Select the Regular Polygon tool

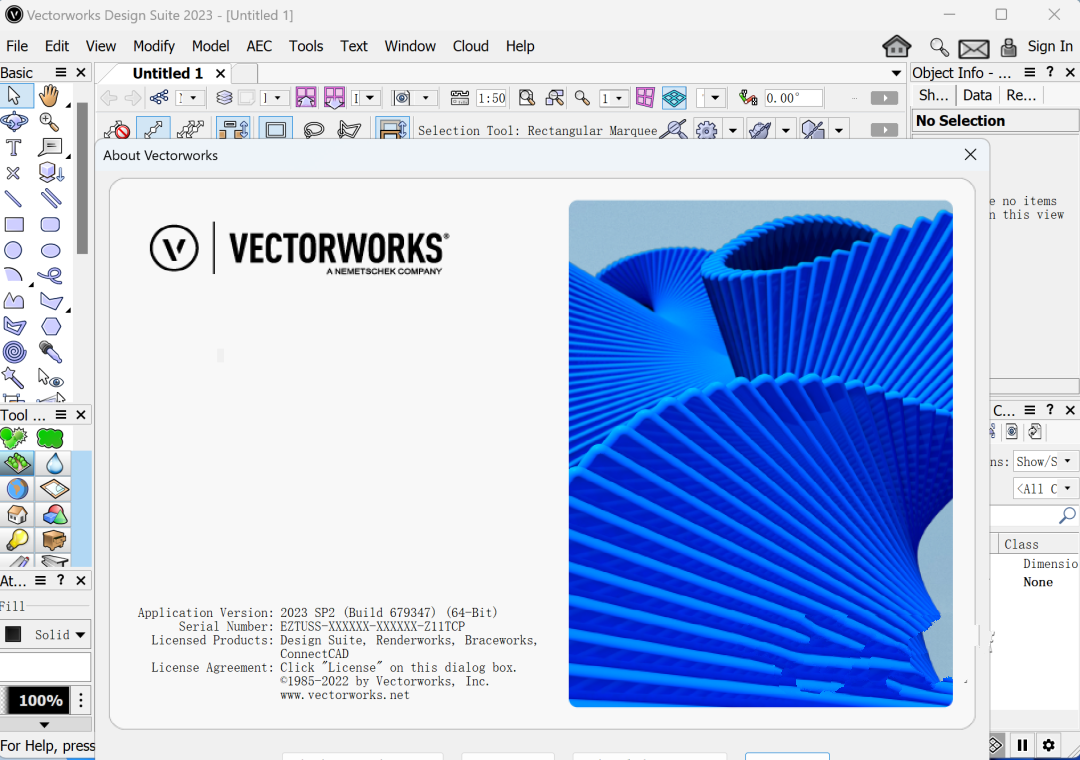pyautogui.click(x=50, y=326)
